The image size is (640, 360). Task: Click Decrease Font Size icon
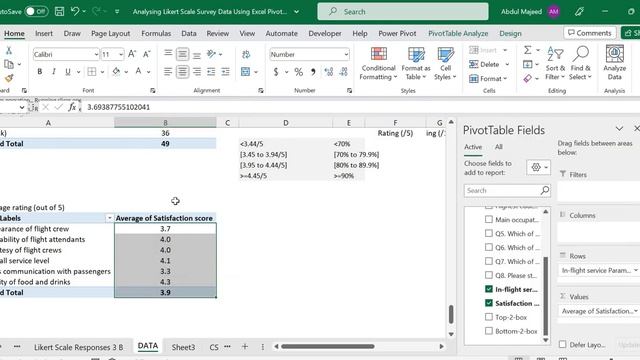146,54
